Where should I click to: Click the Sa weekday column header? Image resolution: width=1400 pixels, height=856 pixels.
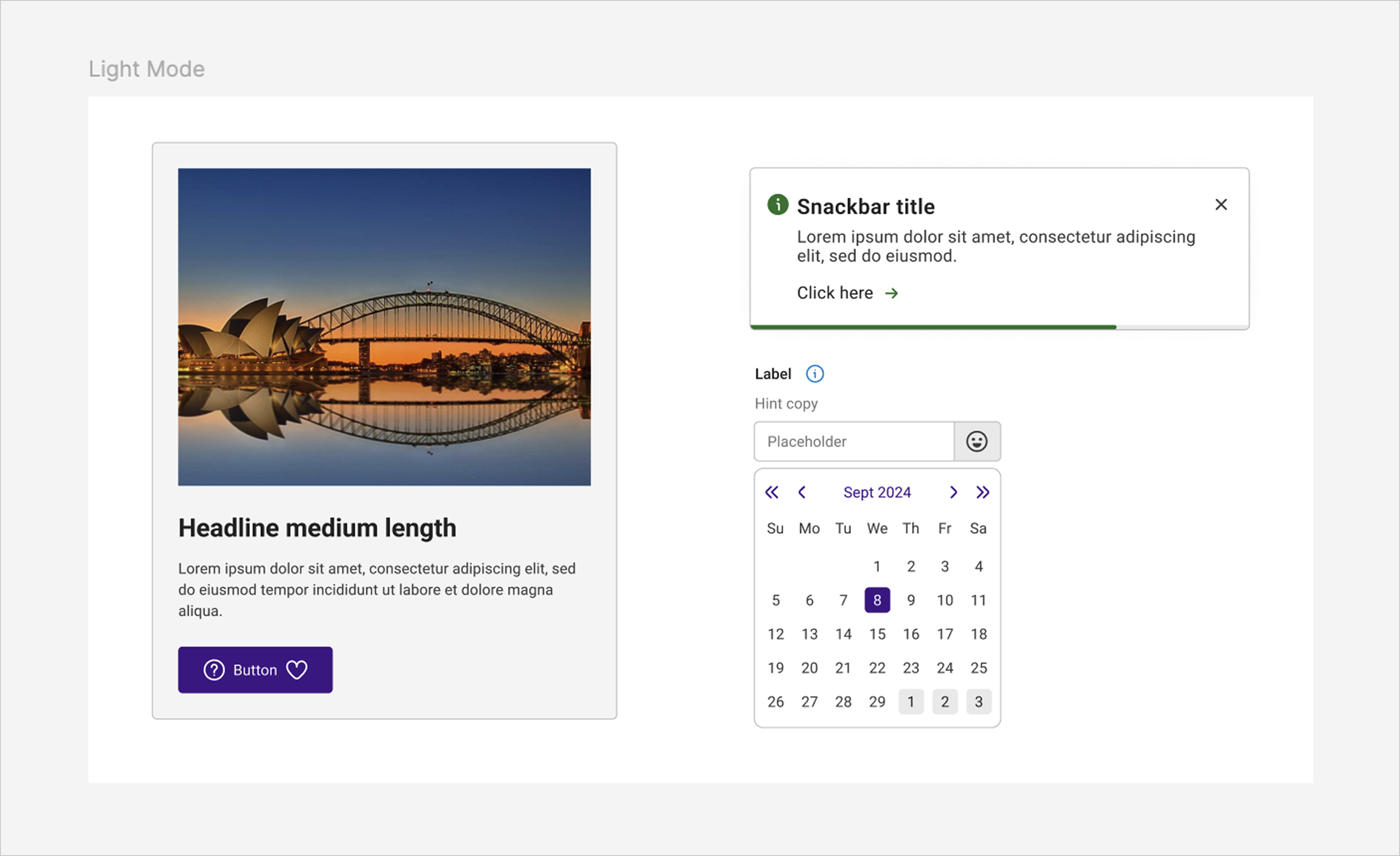(978, 529)
